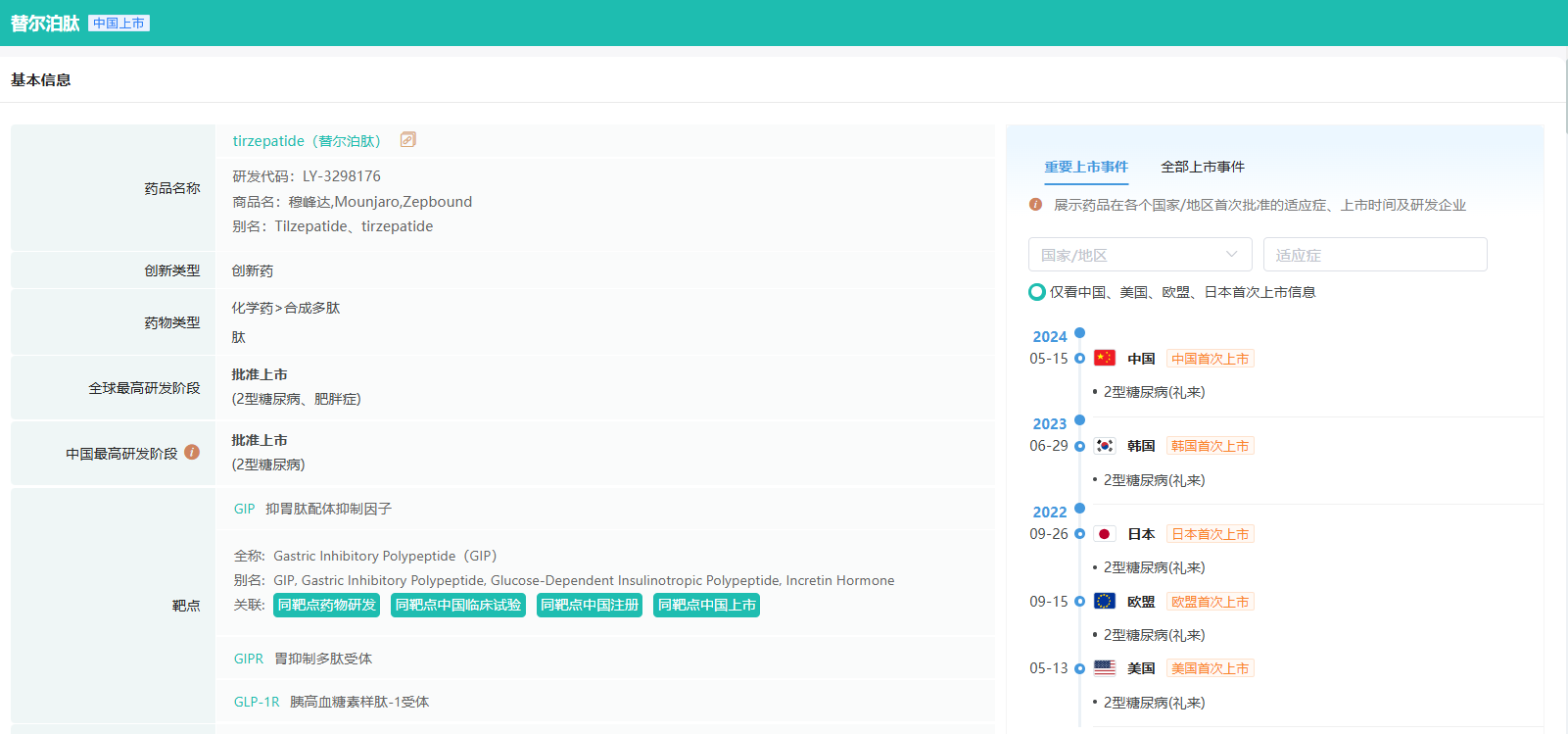Click the 欧盟首次上市 tag
The width and height of the screenshot is (1568, 734).
tap(1211, 602)
